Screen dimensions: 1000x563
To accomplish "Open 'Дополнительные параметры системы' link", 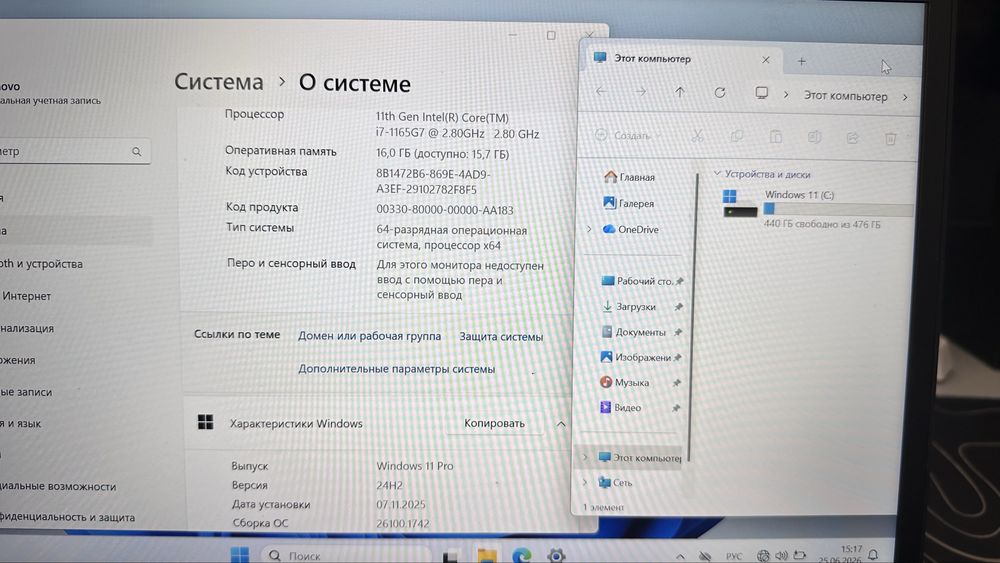I will pyautogui.click(x=396, y=369).
